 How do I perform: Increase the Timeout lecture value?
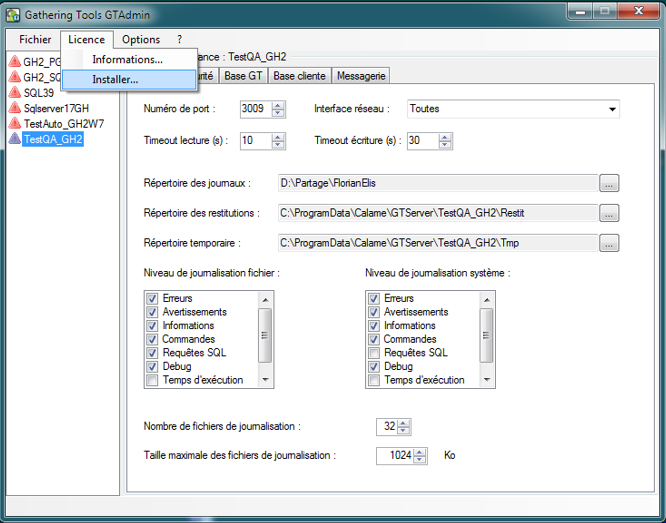coord(278,137)
